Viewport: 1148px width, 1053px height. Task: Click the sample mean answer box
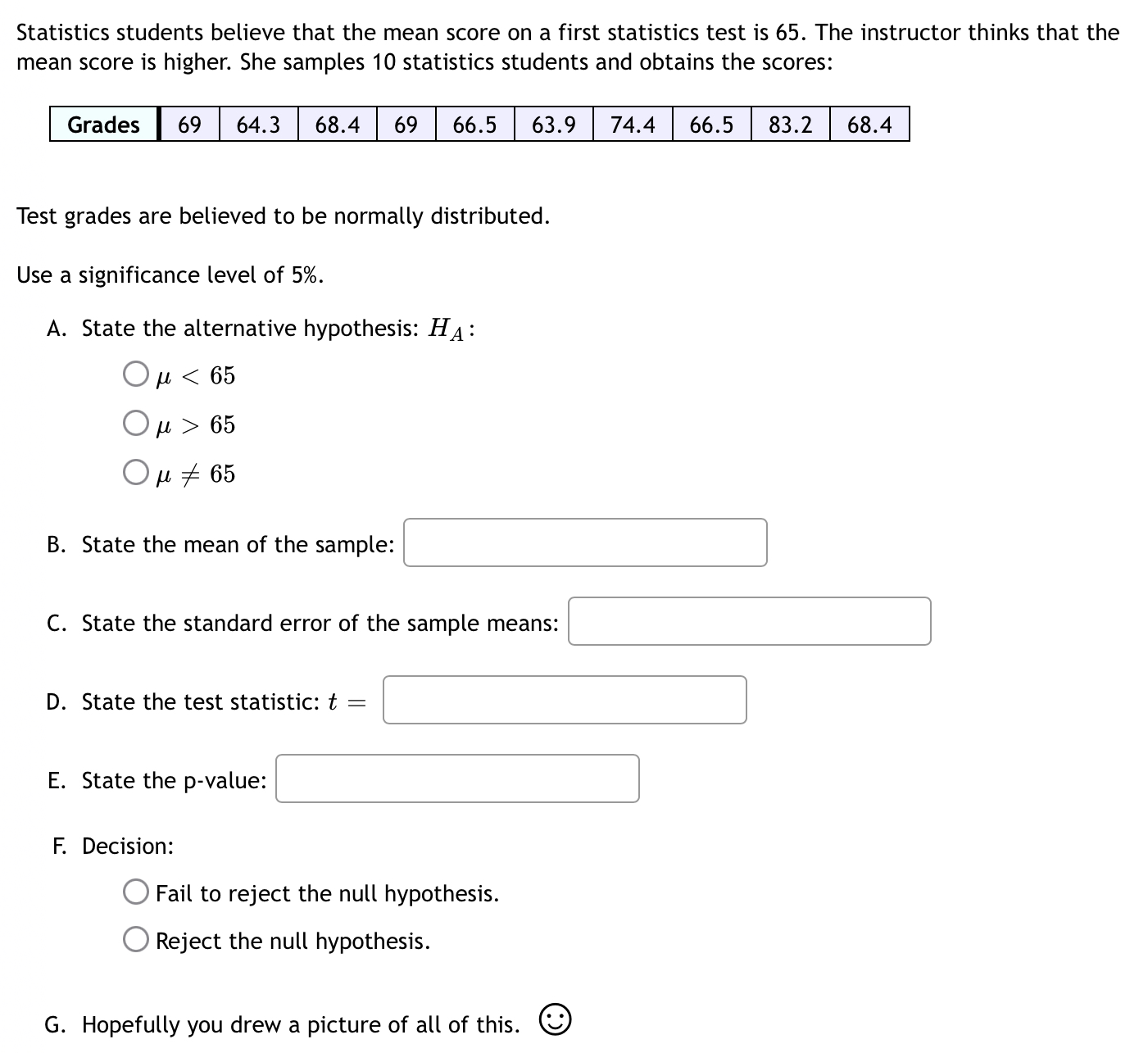[x=584, y=542]
